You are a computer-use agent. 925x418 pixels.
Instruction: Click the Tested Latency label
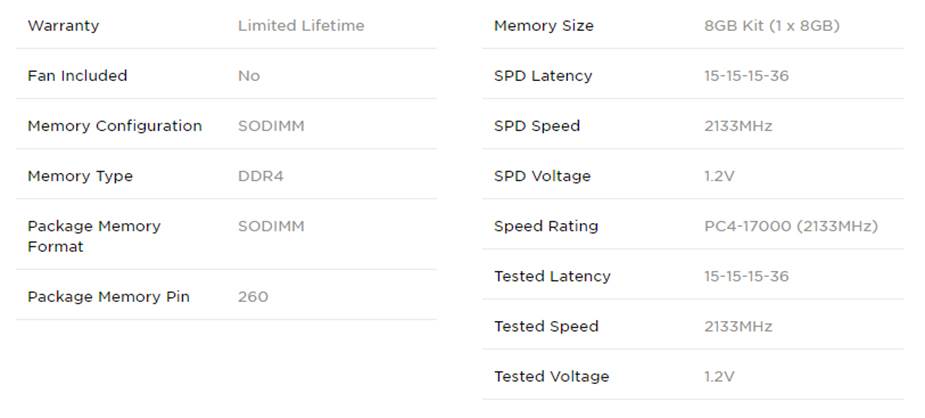552,276
